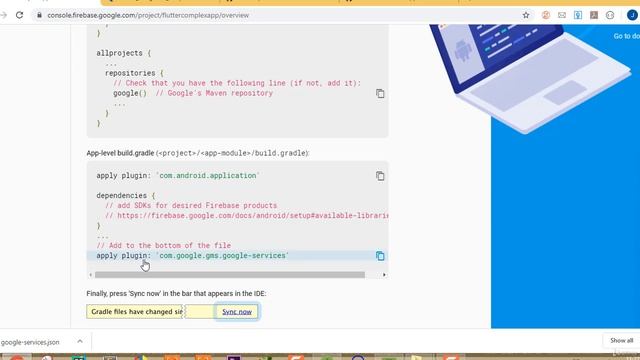Image resolution: width=640 pixels, height=360 pixels.
Task: Open the orange circular browser extension
Action: tap(546, 15)
